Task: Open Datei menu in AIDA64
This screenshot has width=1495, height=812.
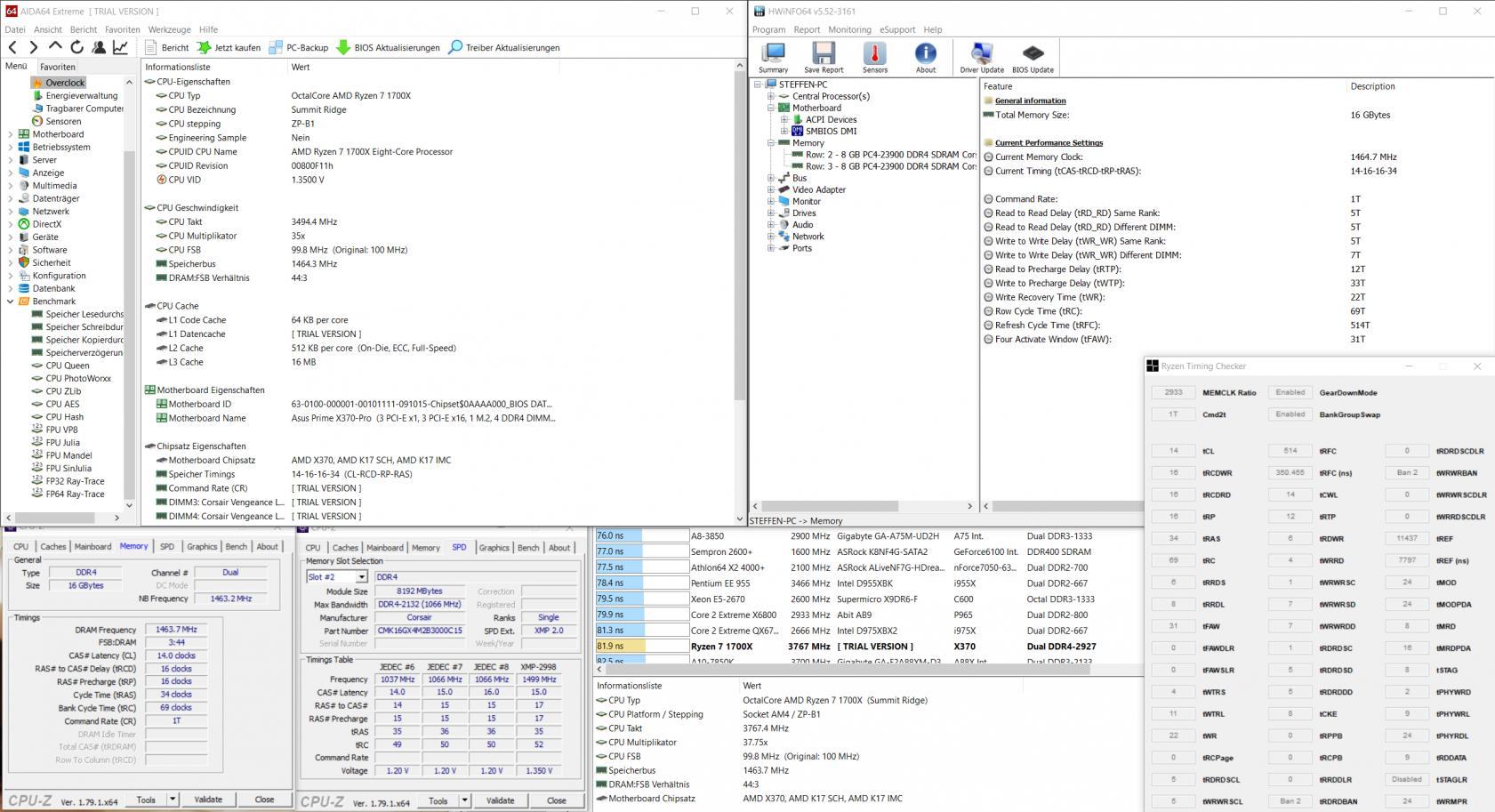Action: [x=15, y=29]
